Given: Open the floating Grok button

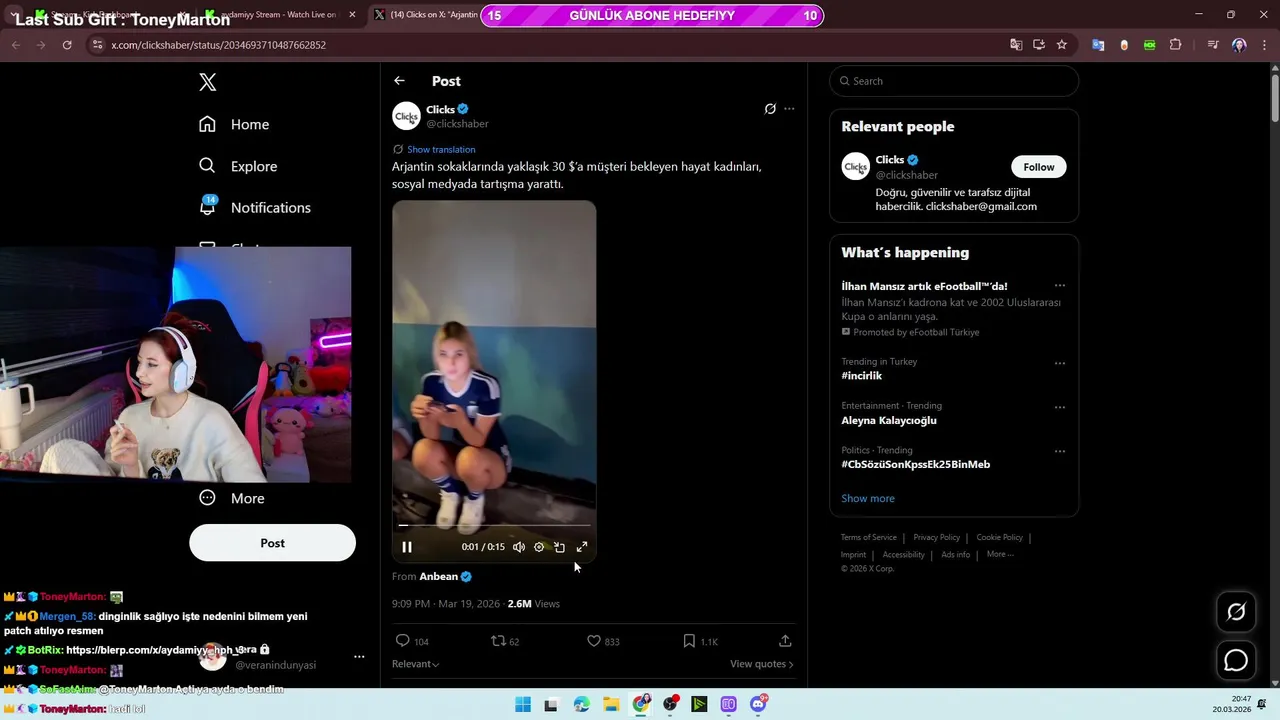Looking at the screenshot, I should (x=1236, y=612).
